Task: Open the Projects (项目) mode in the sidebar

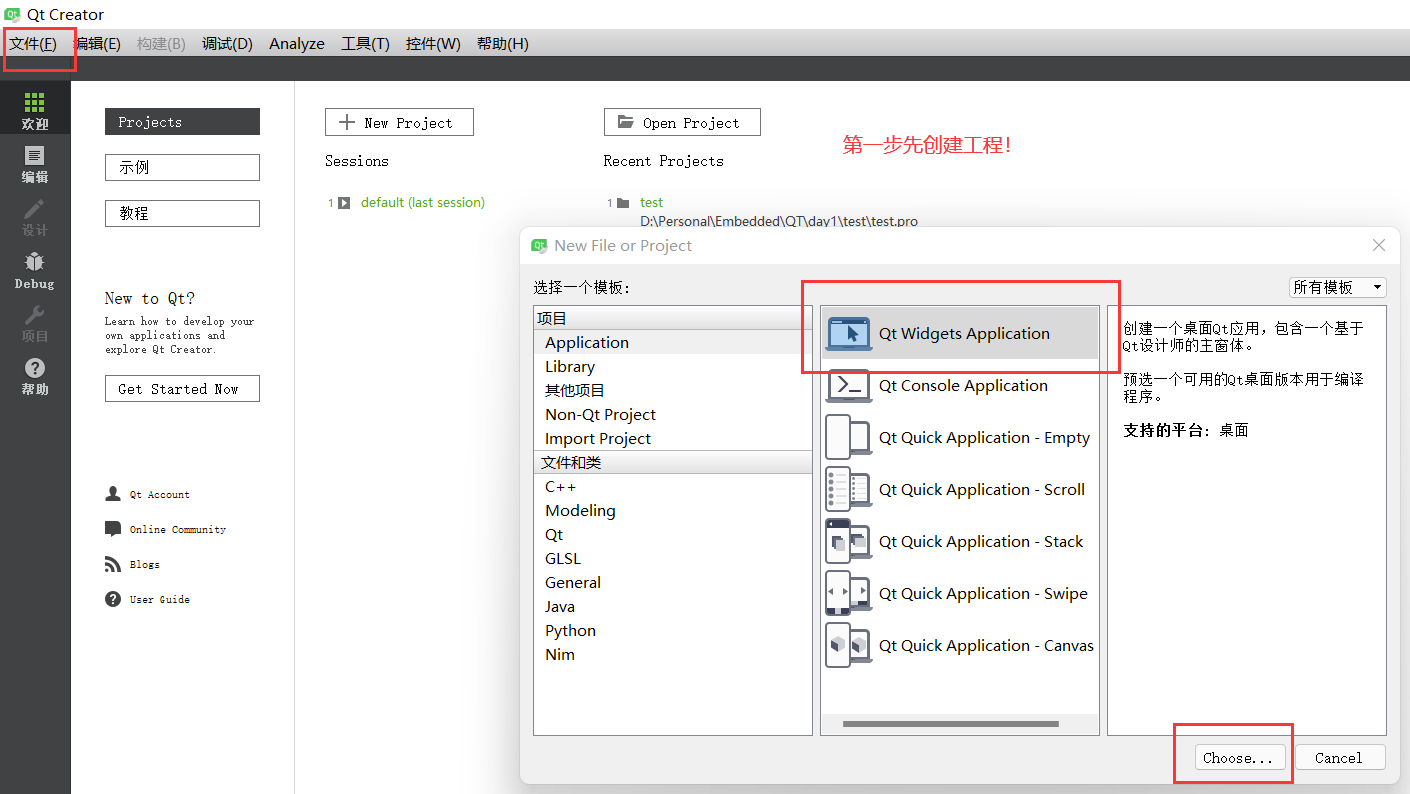Action: (35, 323)
